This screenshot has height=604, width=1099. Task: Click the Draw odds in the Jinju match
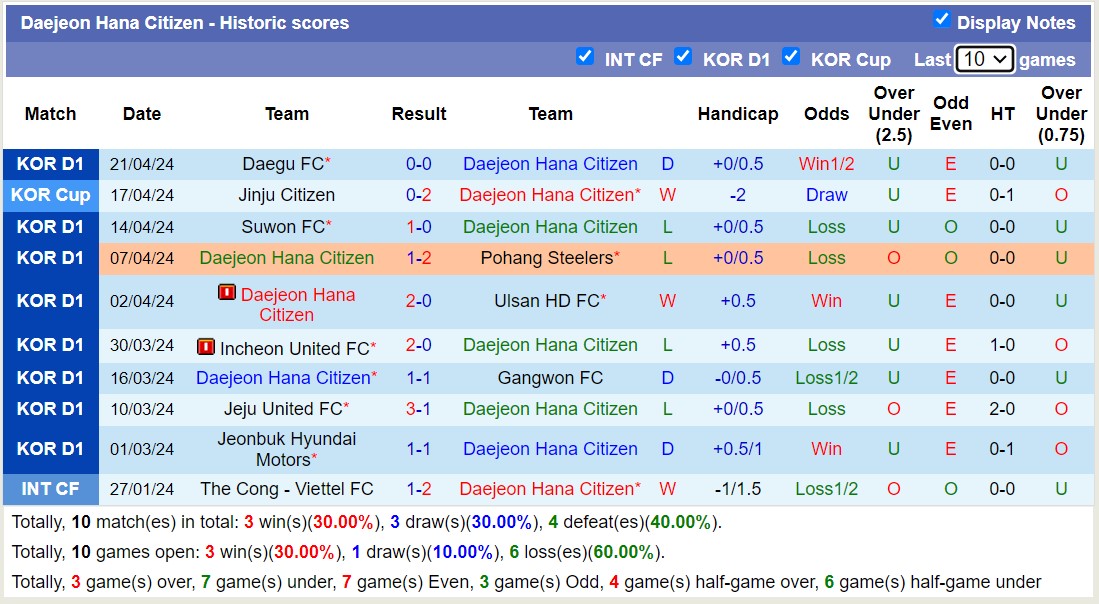pyautogui.click(x=826, y=195)
